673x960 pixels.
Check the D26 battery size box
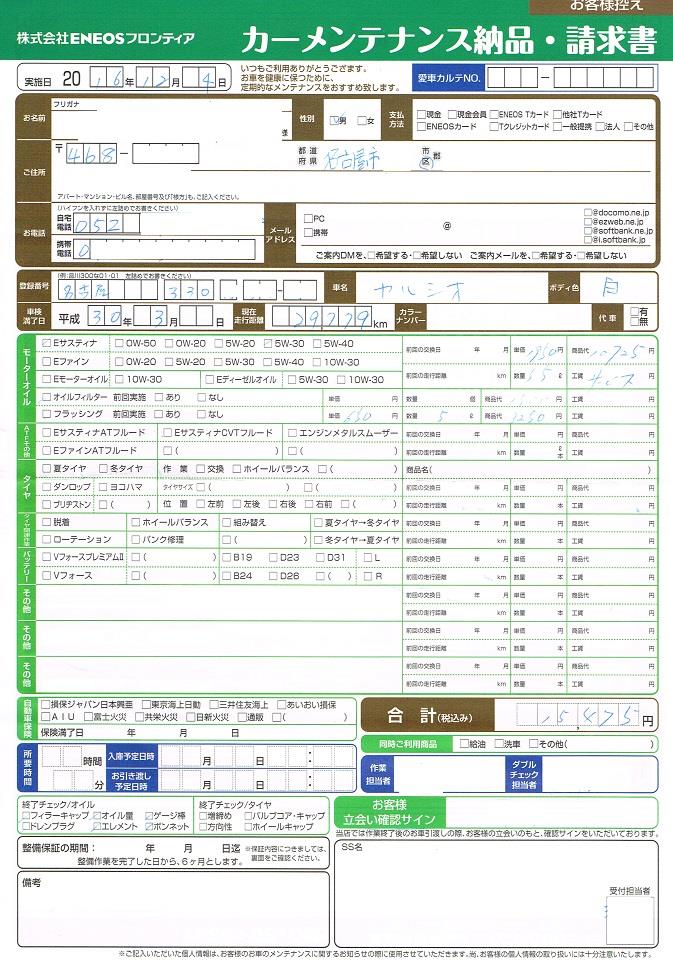tap(273, 576)
